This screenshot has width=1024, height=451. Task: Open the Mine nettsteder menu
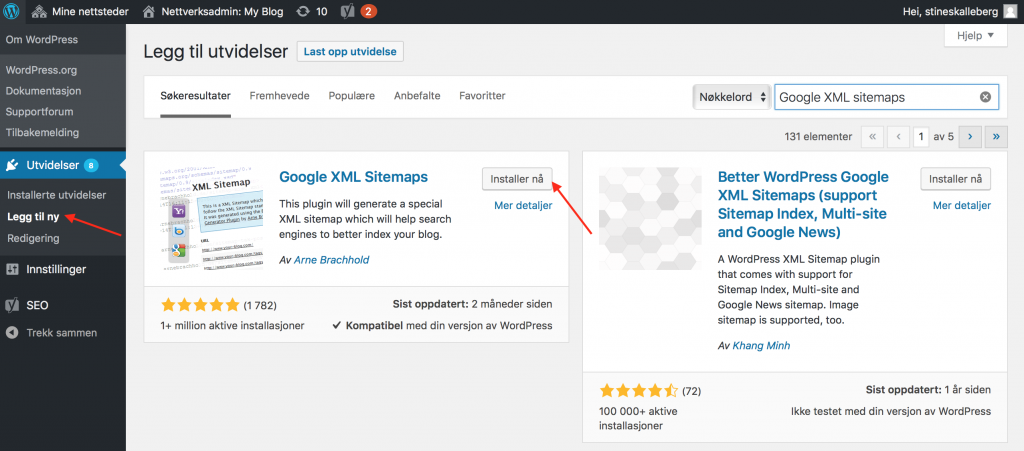[x=80, y=11]
